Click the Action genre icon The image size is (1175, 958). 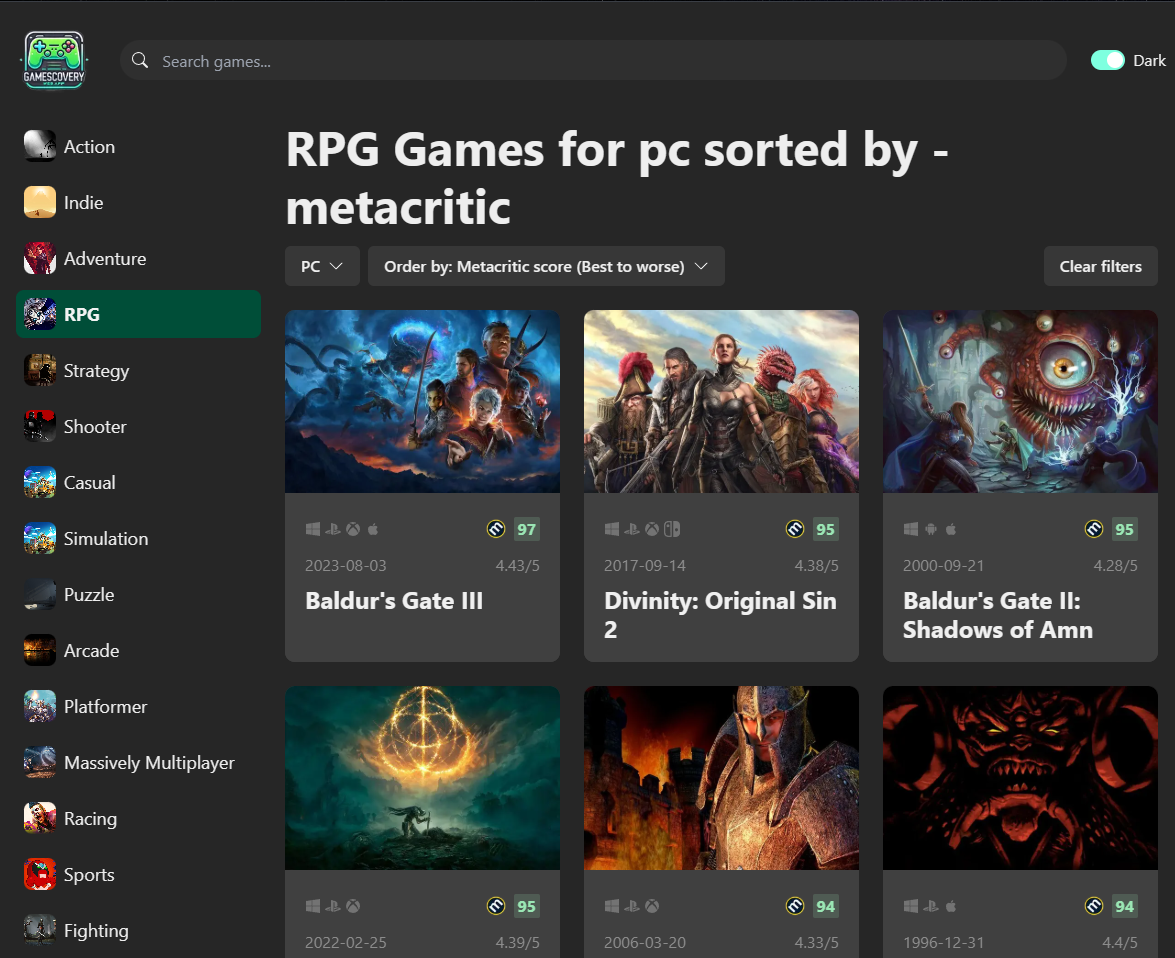[x=40, y=146]
